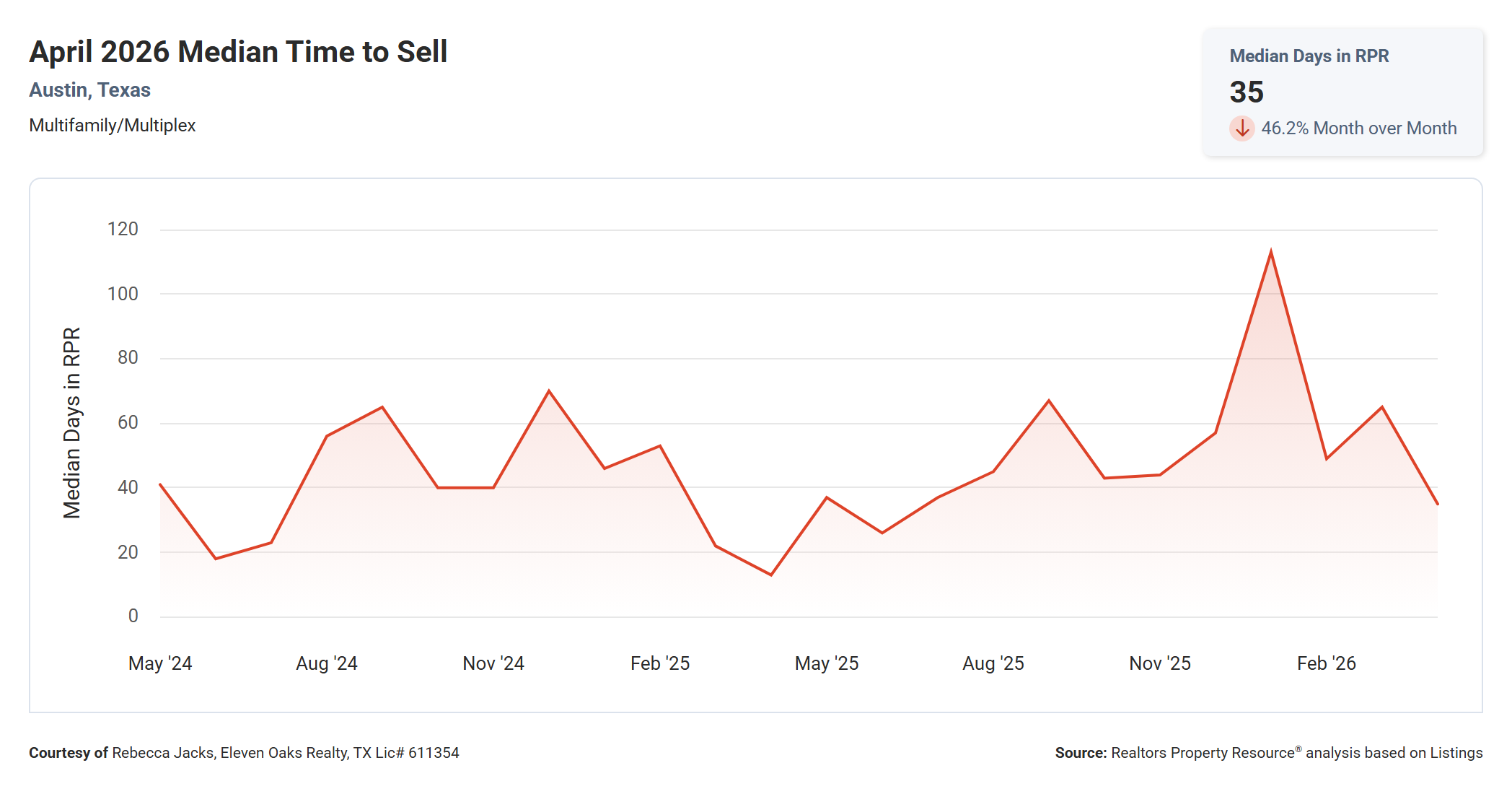Image resolution: width=1512 pixels, height=794 pixels.
Task: Click the x-axis label Feb '25
Action: point(660,663)
